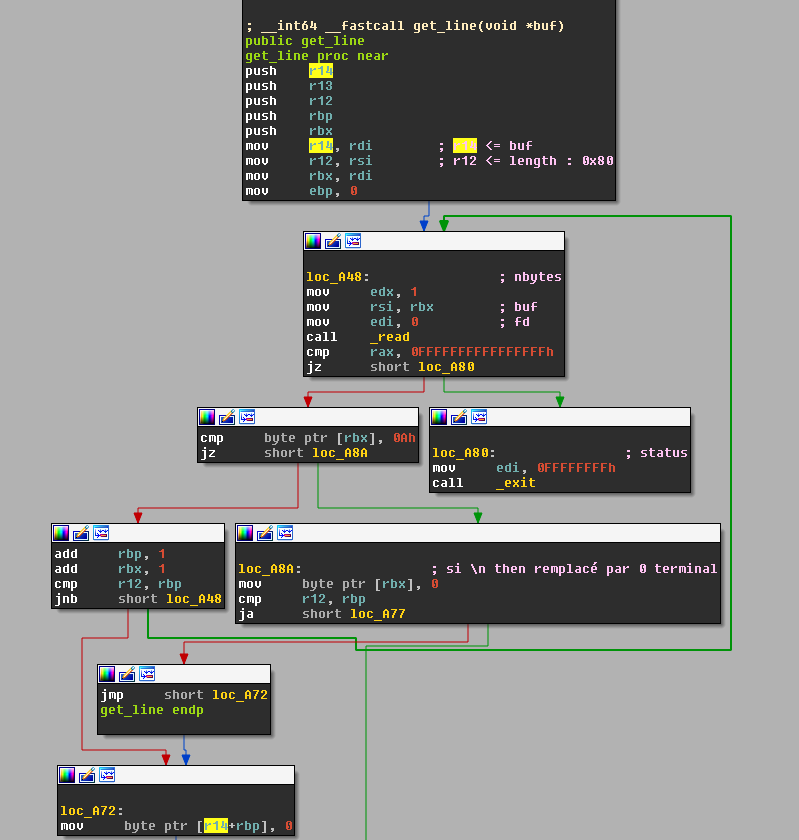Image resolution: width=799 pixels, height=840 pixels.
Task: Click edit pencil icon on jmp short loc_A72 block
Action: [127, 674]
